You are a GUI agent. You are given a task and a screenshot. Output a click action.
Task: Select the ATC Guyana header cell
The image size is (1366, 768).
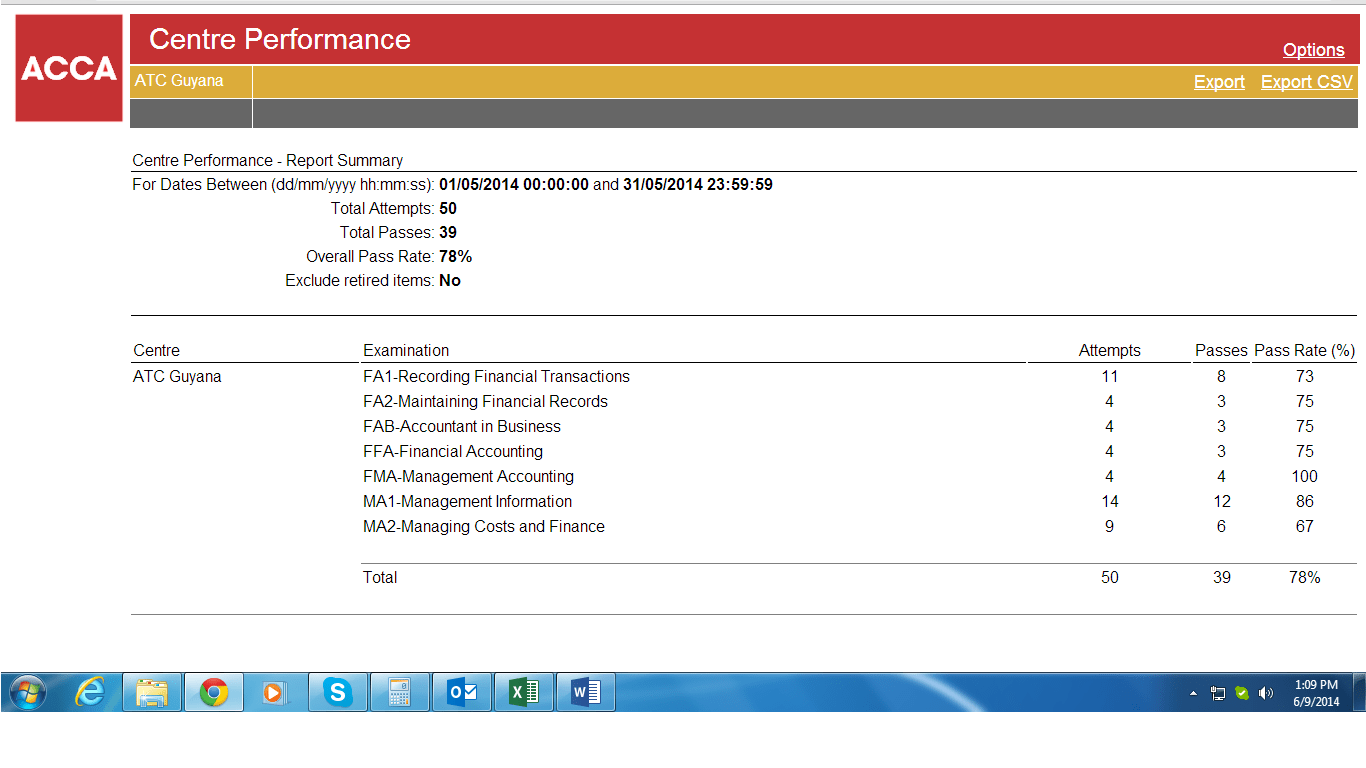coord(190,81)
